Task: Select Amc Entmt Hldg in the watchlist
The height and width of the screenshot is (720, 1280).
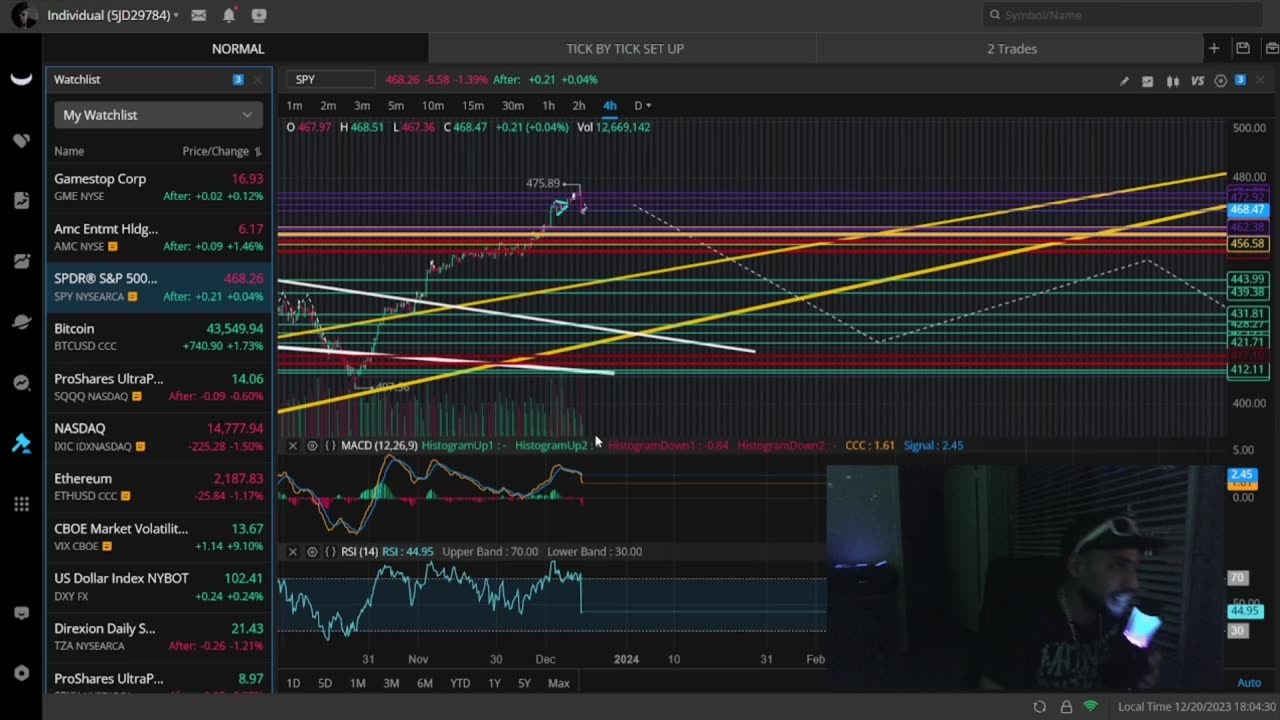Action: [x=158, y=237]
